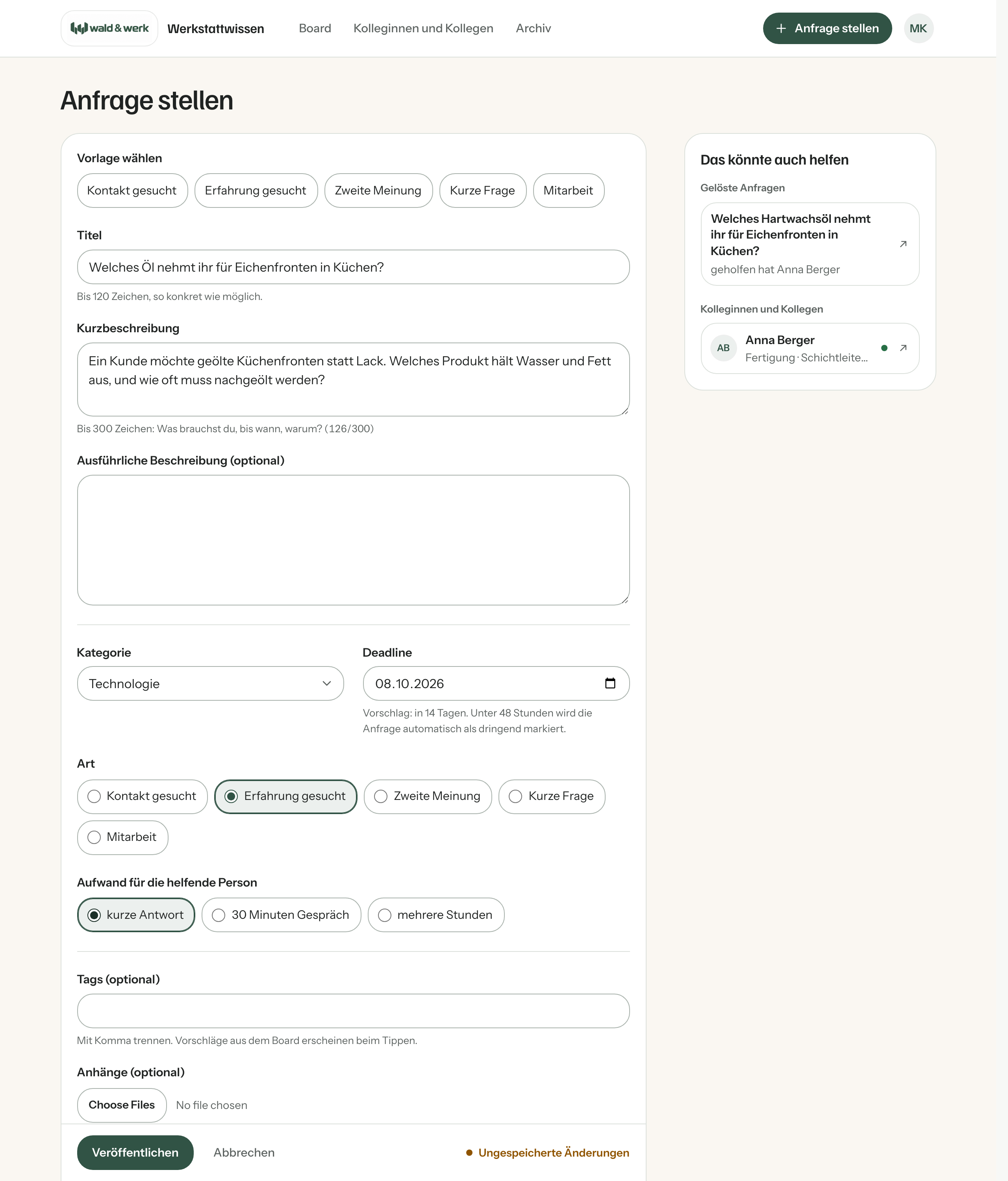Open solved request about Hartwachsöl
Screen dimensions: 1008x1181
tap(810, 244)
